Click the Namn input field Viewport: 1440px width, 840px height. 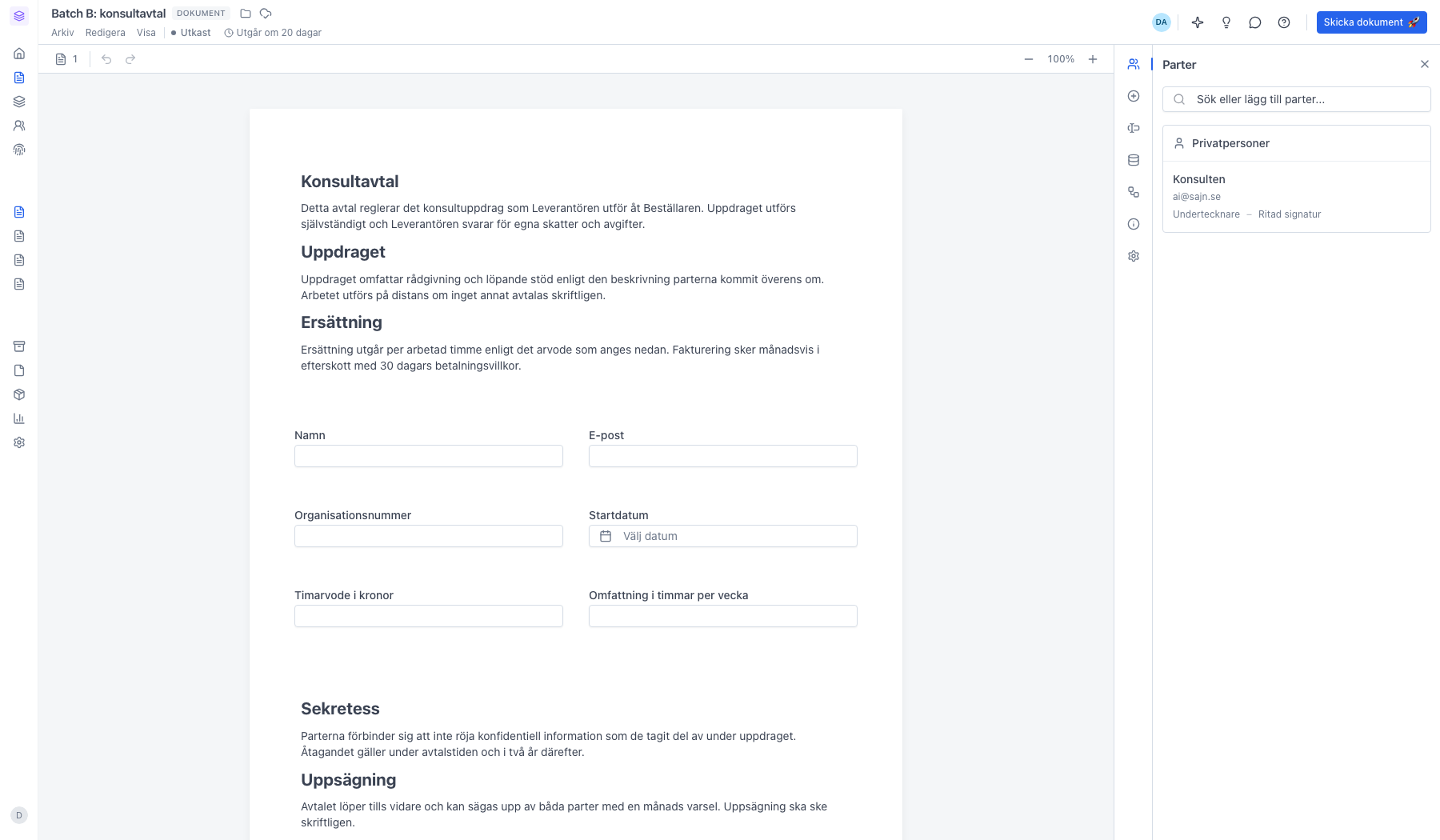point(429,456)
